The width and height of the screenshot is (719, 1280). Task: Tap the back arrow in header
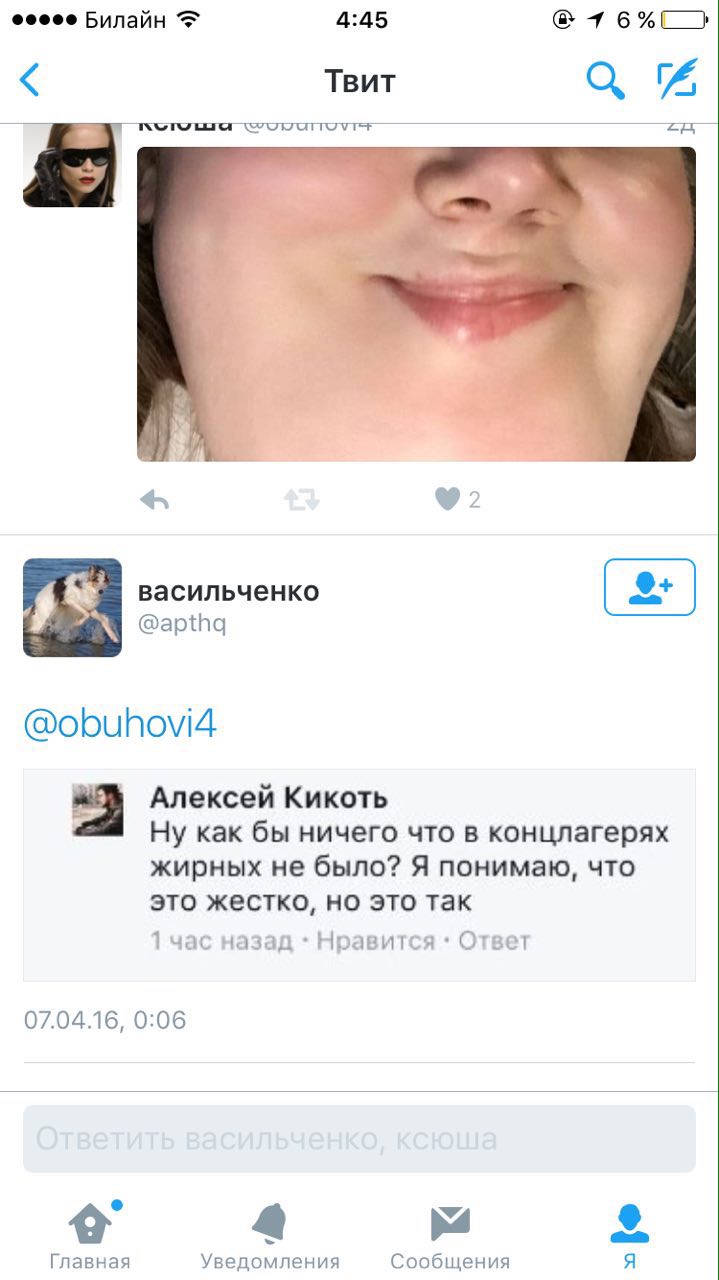30,80
